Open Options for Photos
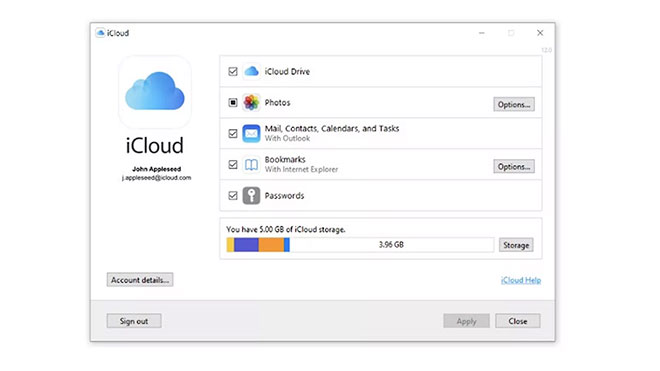The height and width of the screenshot is (371, 660). 514,104
